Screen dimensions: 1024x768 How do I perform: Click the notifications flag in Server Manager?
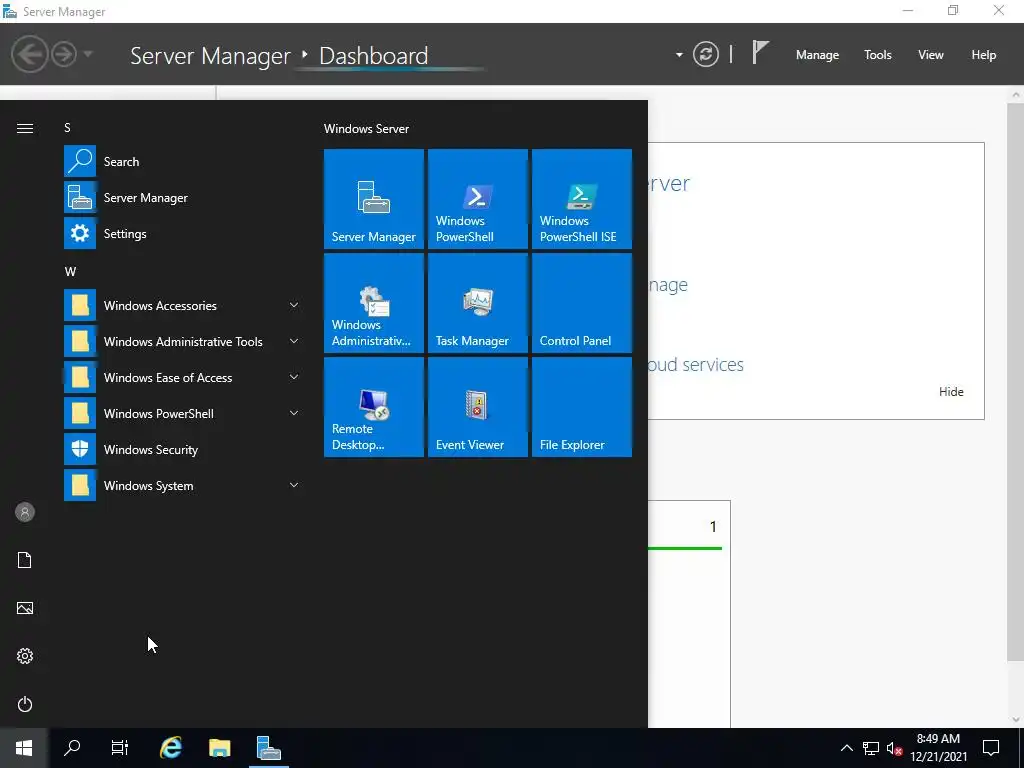pyautogui.click(x=760, y=53)
